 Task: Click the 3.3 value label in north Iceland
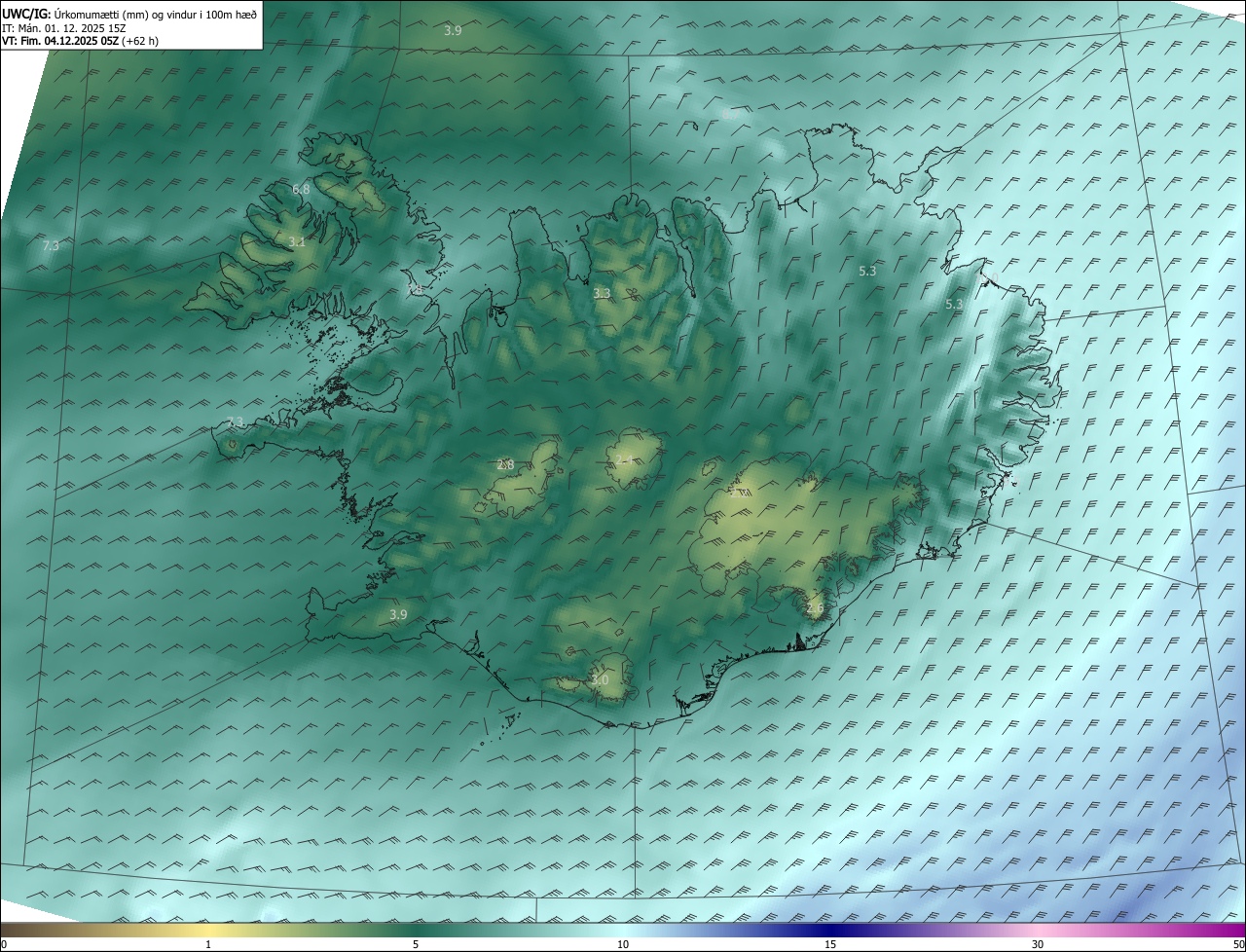(602, 293)
